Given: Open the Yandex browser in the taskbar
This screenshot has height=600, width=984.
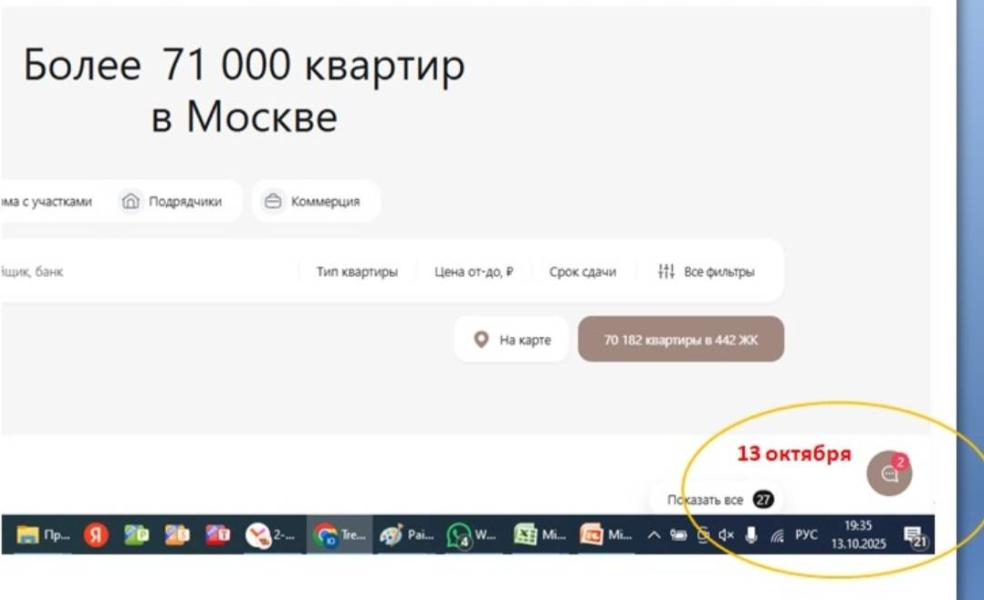Looking at the screenshot, I should coord(96,535).
